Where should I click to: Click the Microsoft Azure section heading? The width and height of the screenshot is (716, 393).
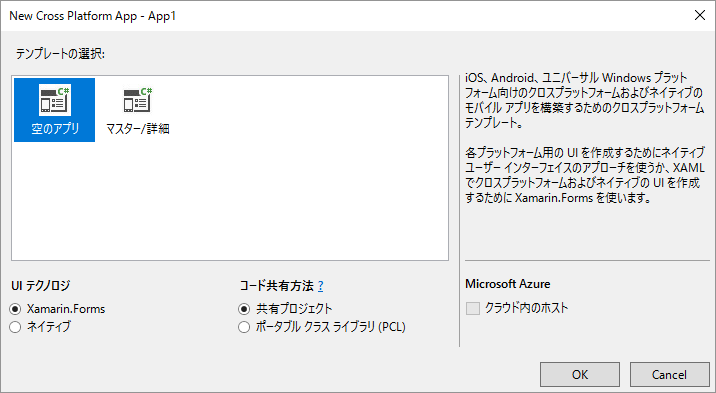point(508,284)
